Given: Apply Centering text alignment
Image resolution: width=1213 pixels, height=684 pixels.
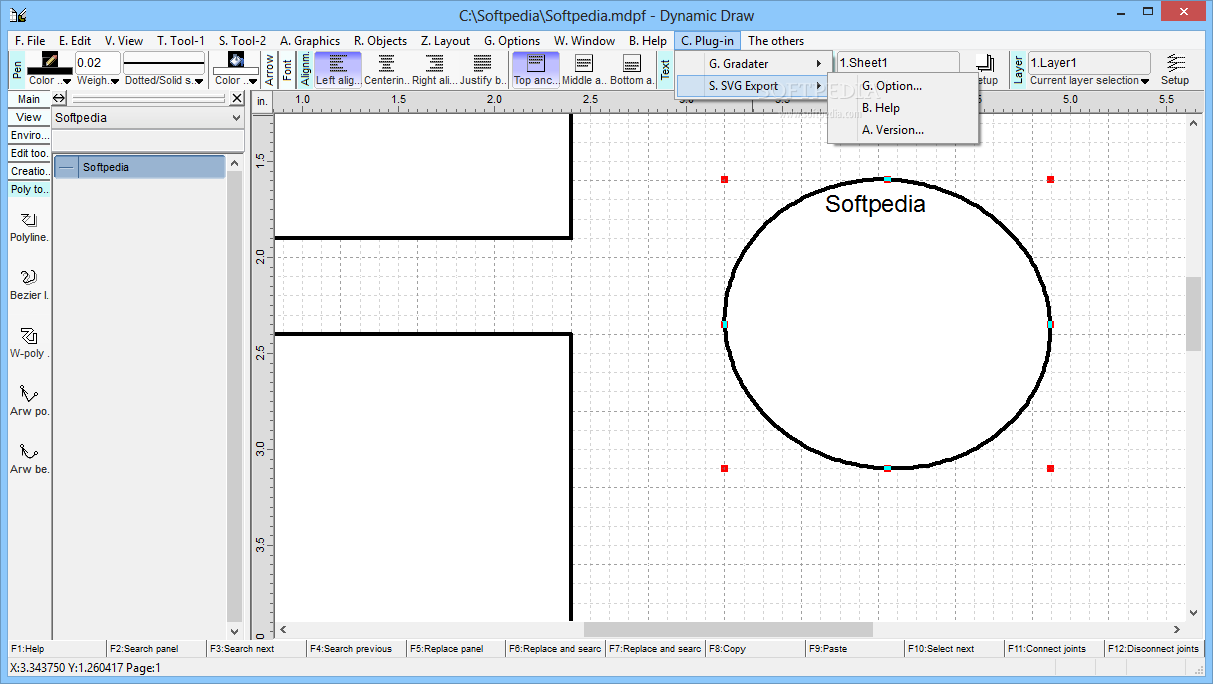Looking at the screenshot, I should point(386,69).
